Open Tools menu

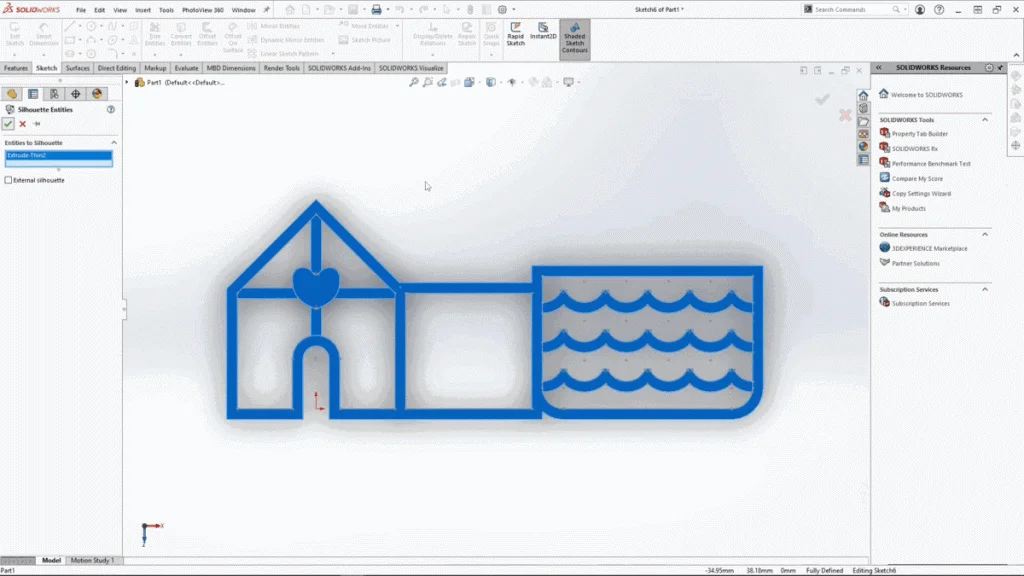167,10
